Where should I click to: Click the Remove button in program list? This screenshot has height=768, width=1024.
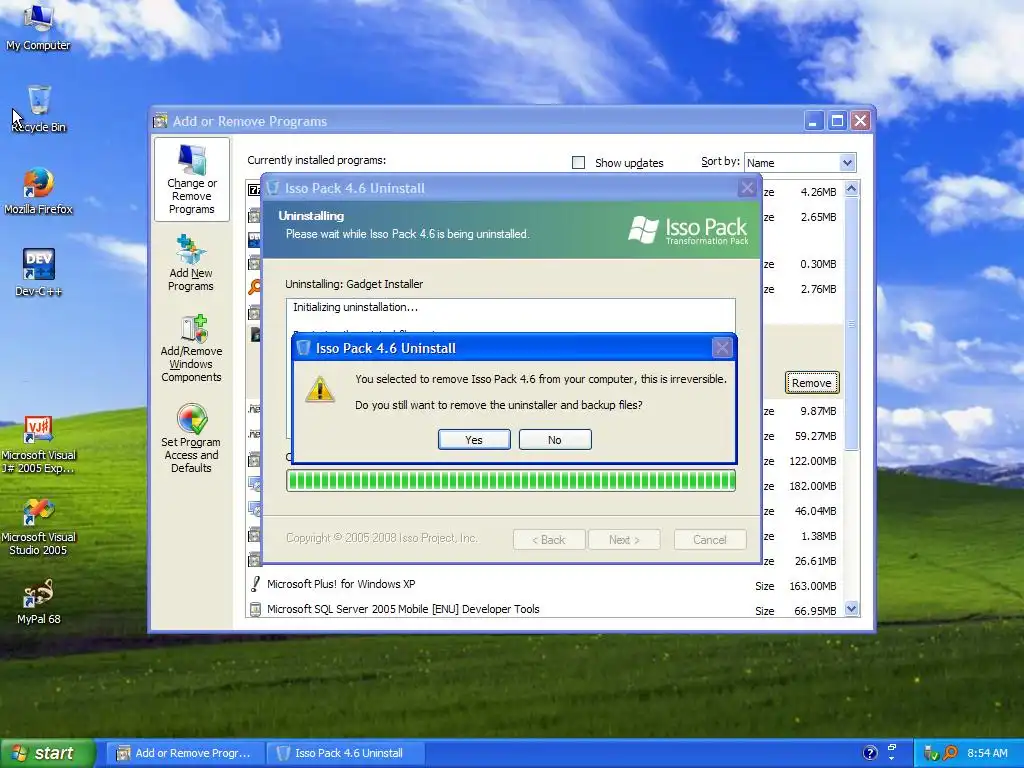pyautogui.click(x=812, y=383)
